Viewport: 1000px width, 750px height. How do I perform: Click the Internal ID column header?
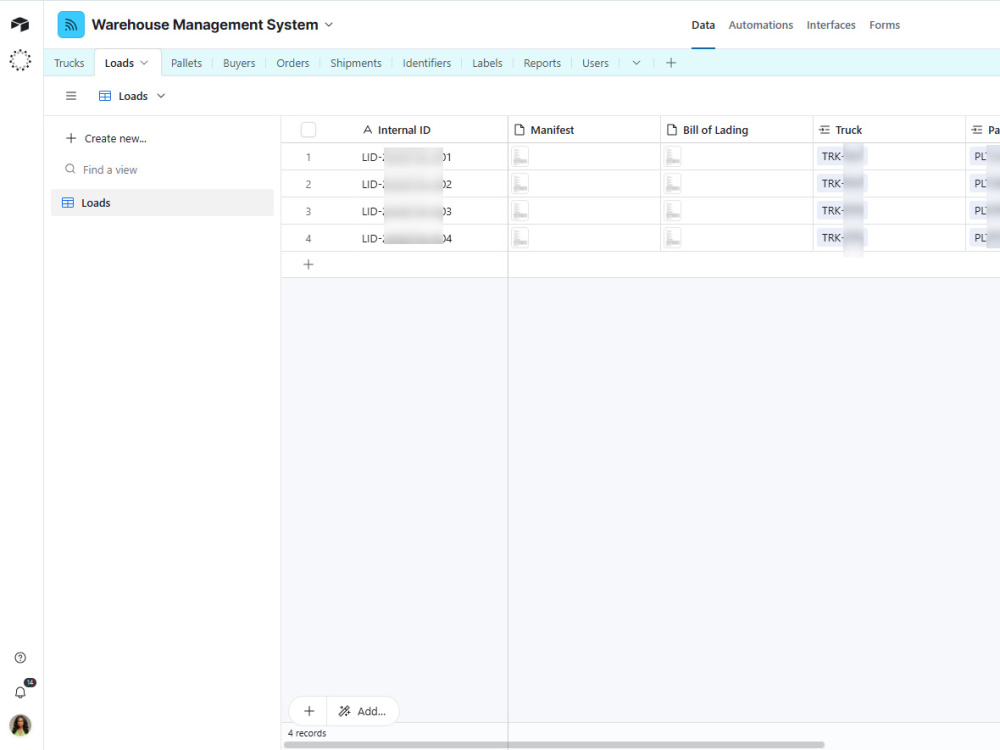tap(395, 129)
